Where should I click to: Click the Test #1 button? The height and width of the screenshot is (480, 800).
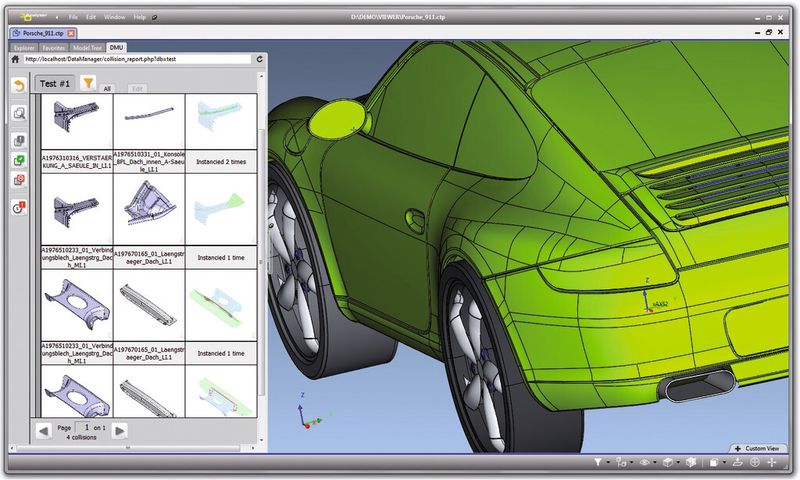click(x=55, y=84)
